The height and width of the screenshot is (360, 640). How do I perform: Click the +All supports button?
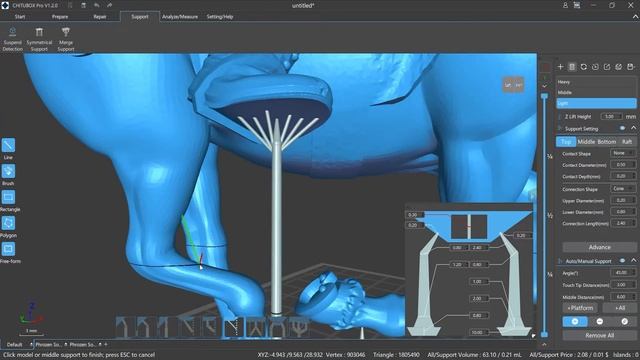[x=620, y=308]
